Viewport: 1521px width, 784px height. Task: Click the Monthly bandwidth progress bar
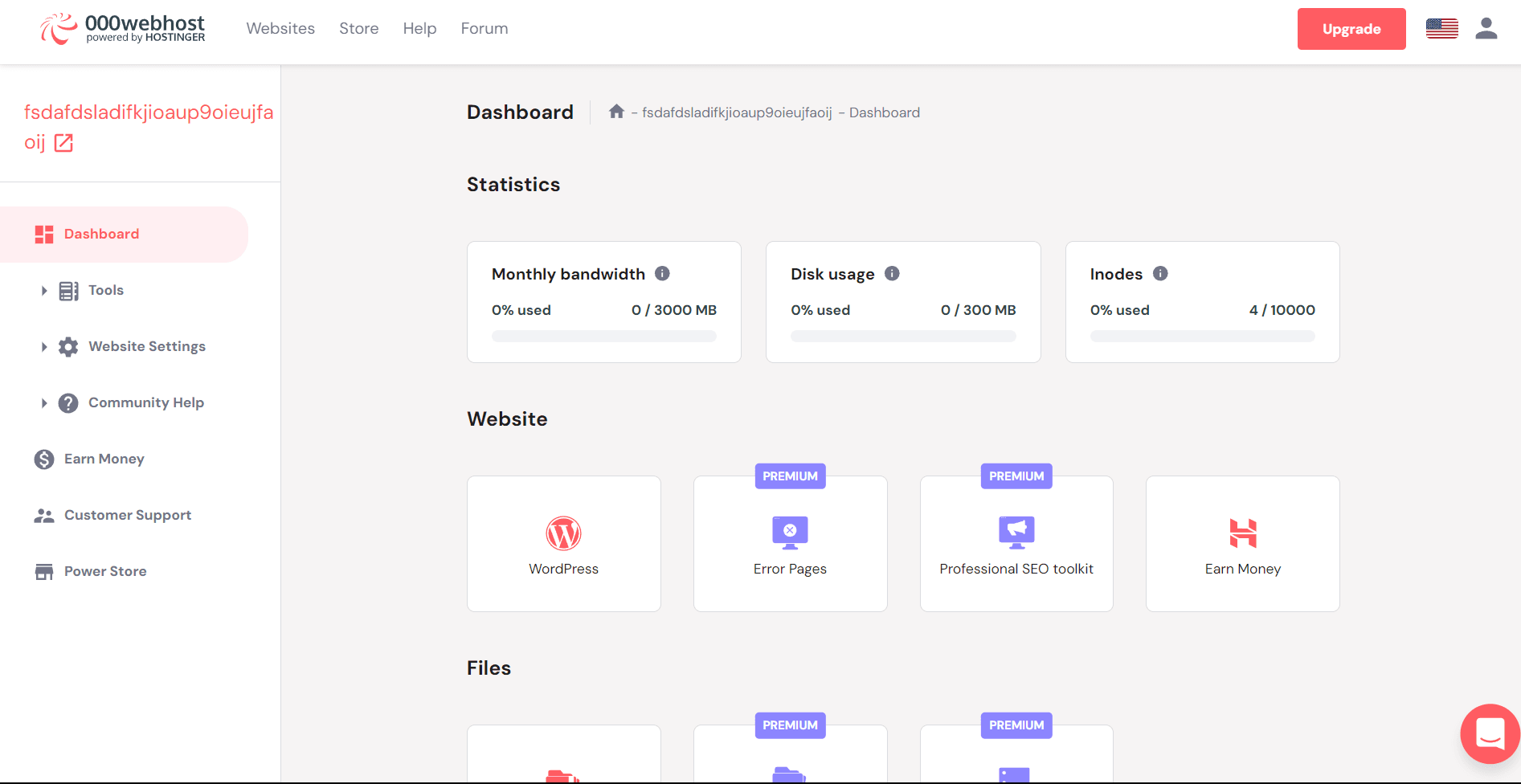tap(604, 337)
